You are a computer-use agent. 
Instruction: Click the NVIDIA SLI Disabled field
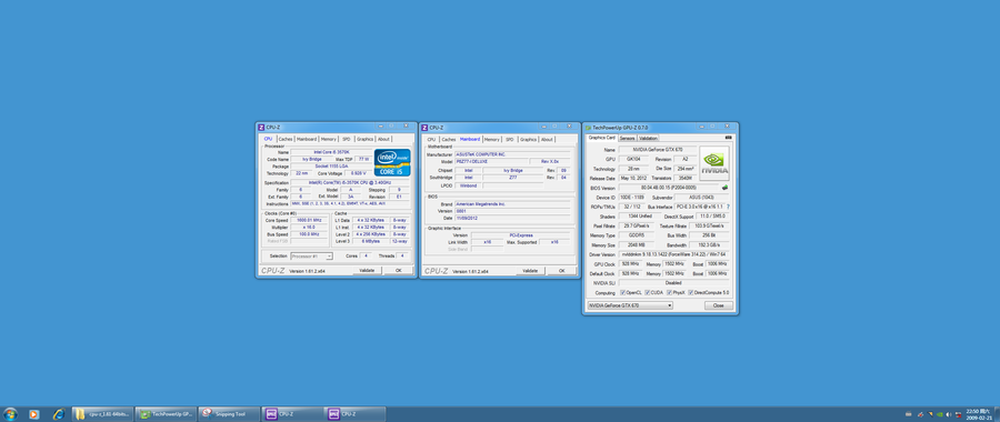click(x=675, y=283)
